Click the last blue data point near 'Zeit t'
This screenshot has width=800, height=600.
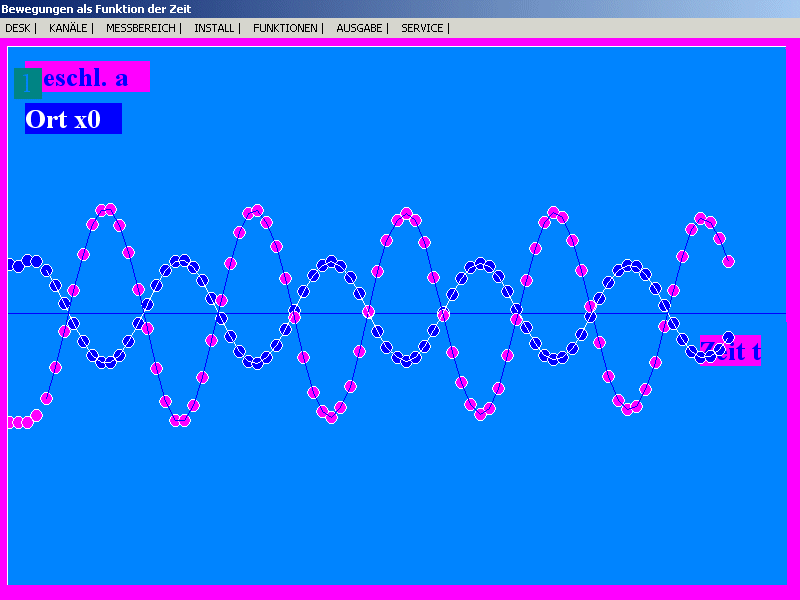[x=728, y=338]
